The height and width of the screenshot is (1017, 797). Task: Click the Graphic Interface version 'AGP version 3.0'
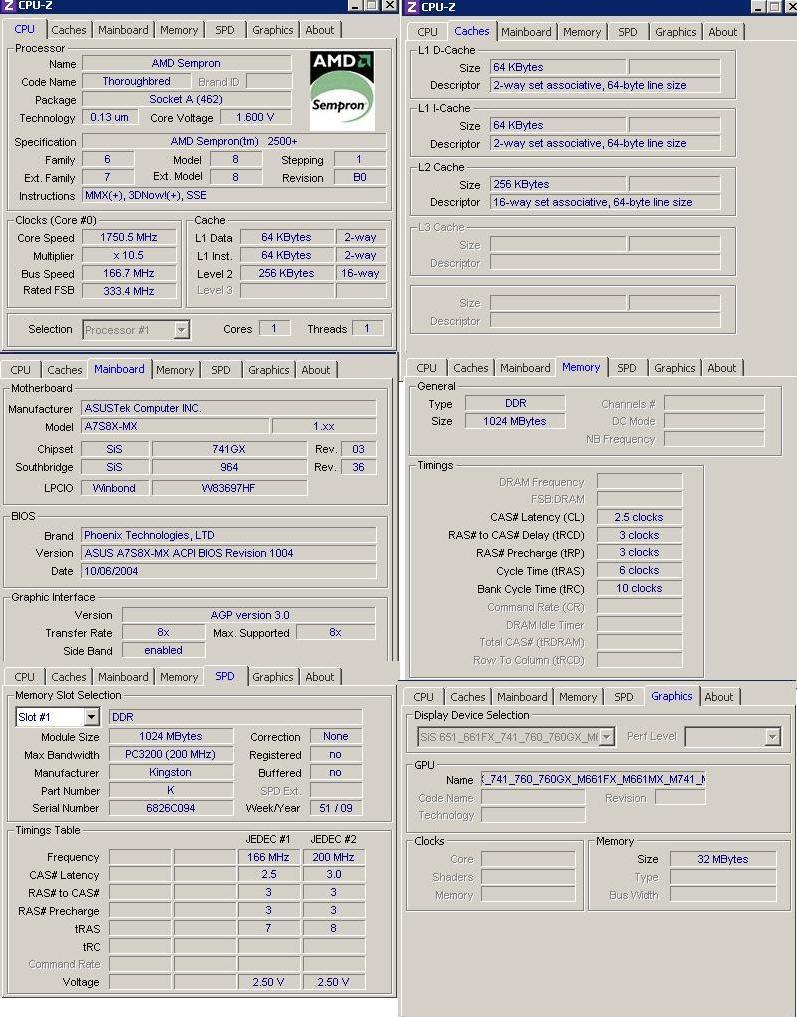(x=249, y=615)
